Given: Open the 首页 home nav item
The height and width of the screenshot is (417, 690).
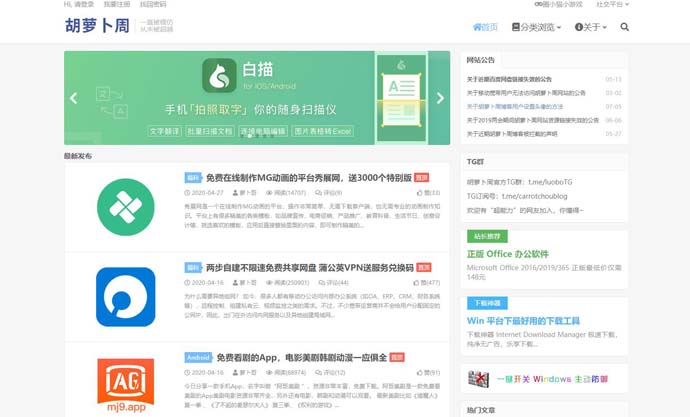Looking at the screenshot, I should pyautogui.click(x=485, y=27).
